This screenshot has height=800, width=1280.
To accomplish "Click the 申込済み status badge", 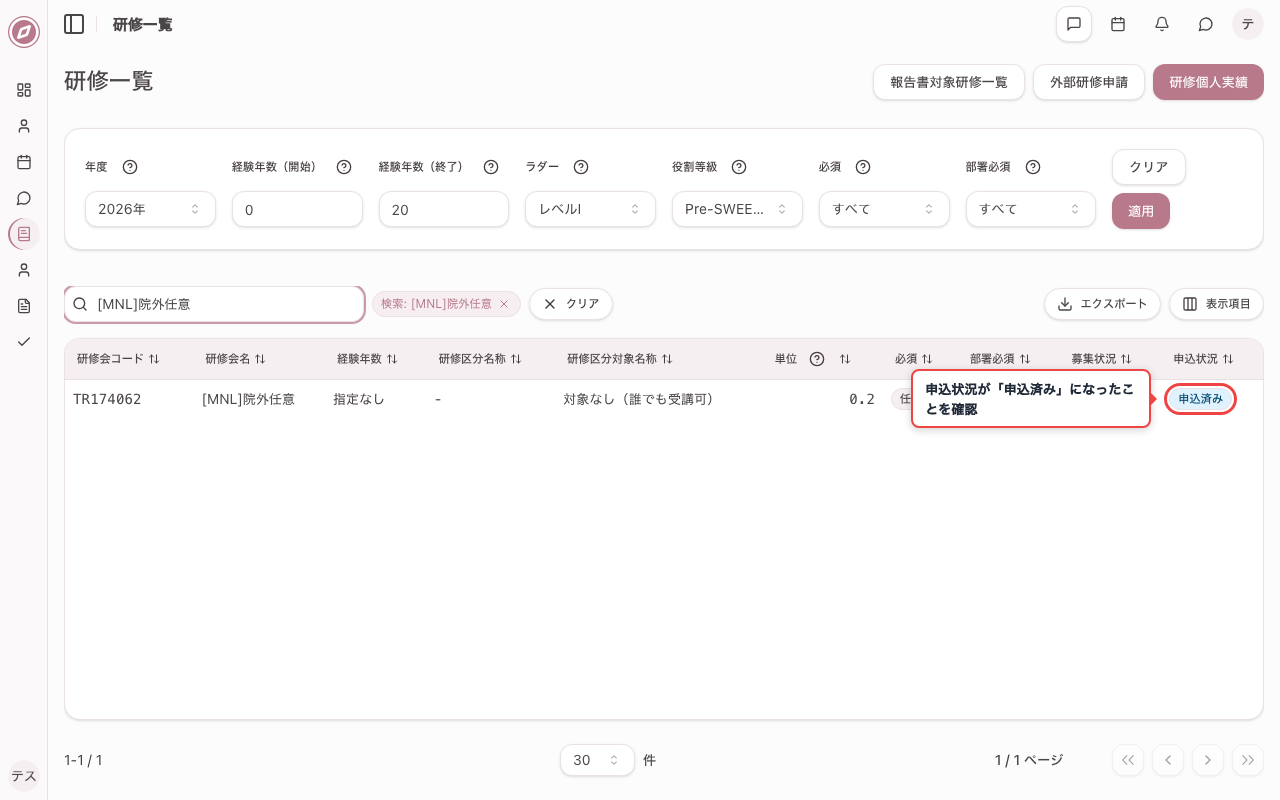I will (x=1200, y=399).
